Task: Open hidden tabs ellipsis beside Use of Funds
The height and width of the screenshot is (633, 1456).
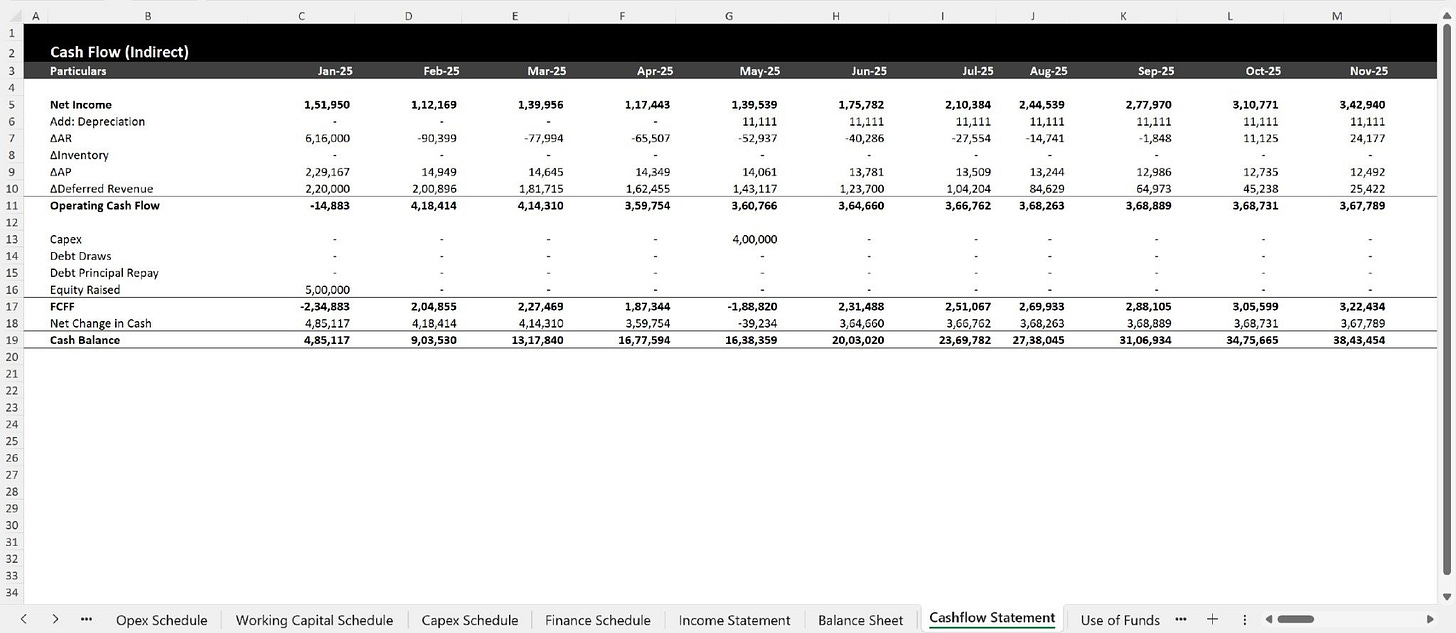Action: tap(1181, 620)
